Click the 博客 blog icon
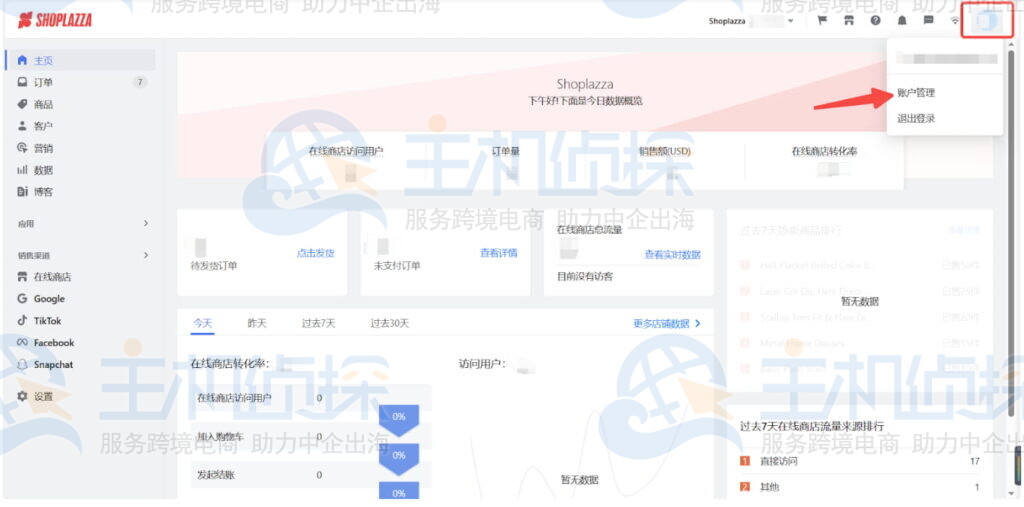The width and height of the screenshot is (1024, 507). click(22, 192)
